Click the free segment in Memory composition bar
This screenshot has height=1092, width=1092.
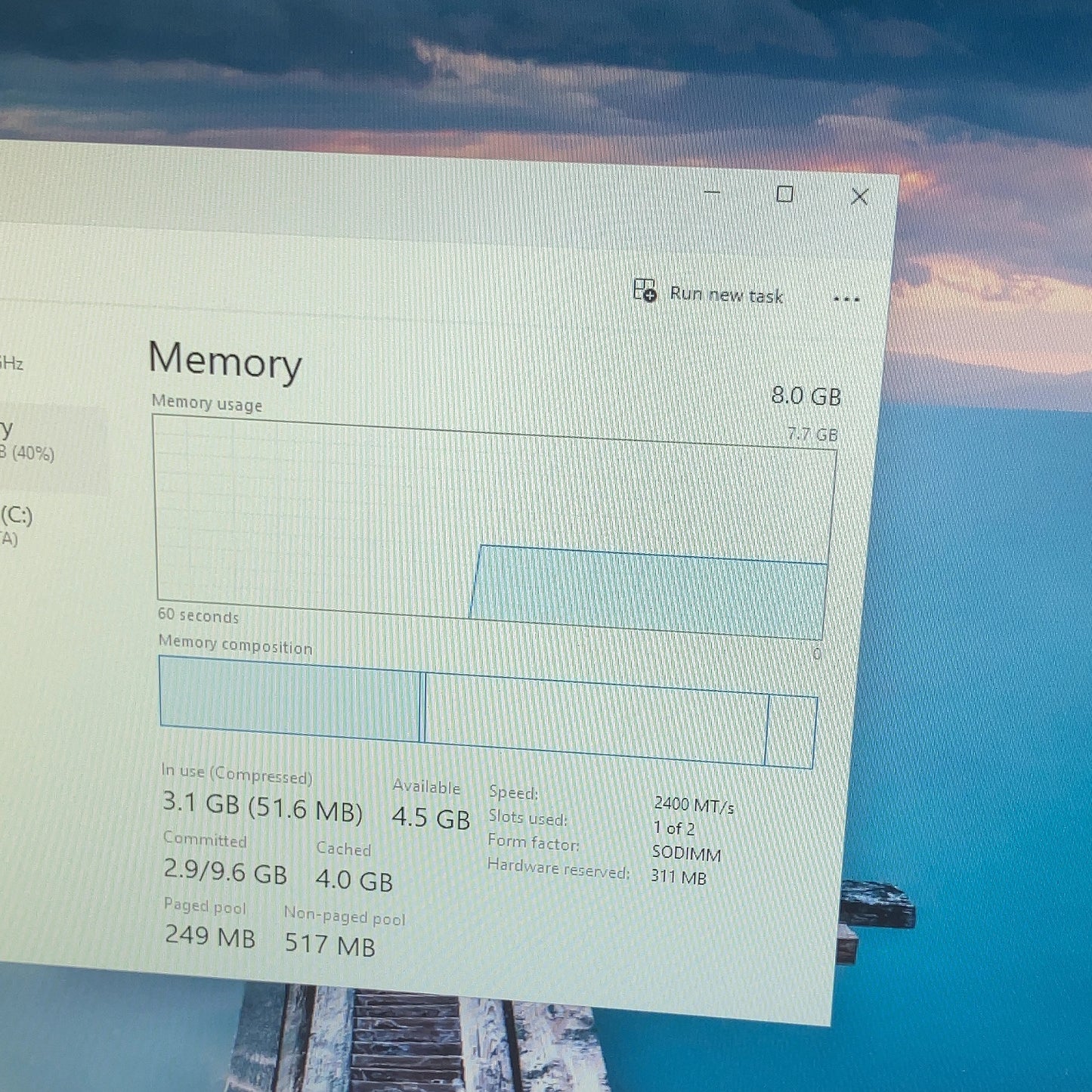click(x=790, y=732)
